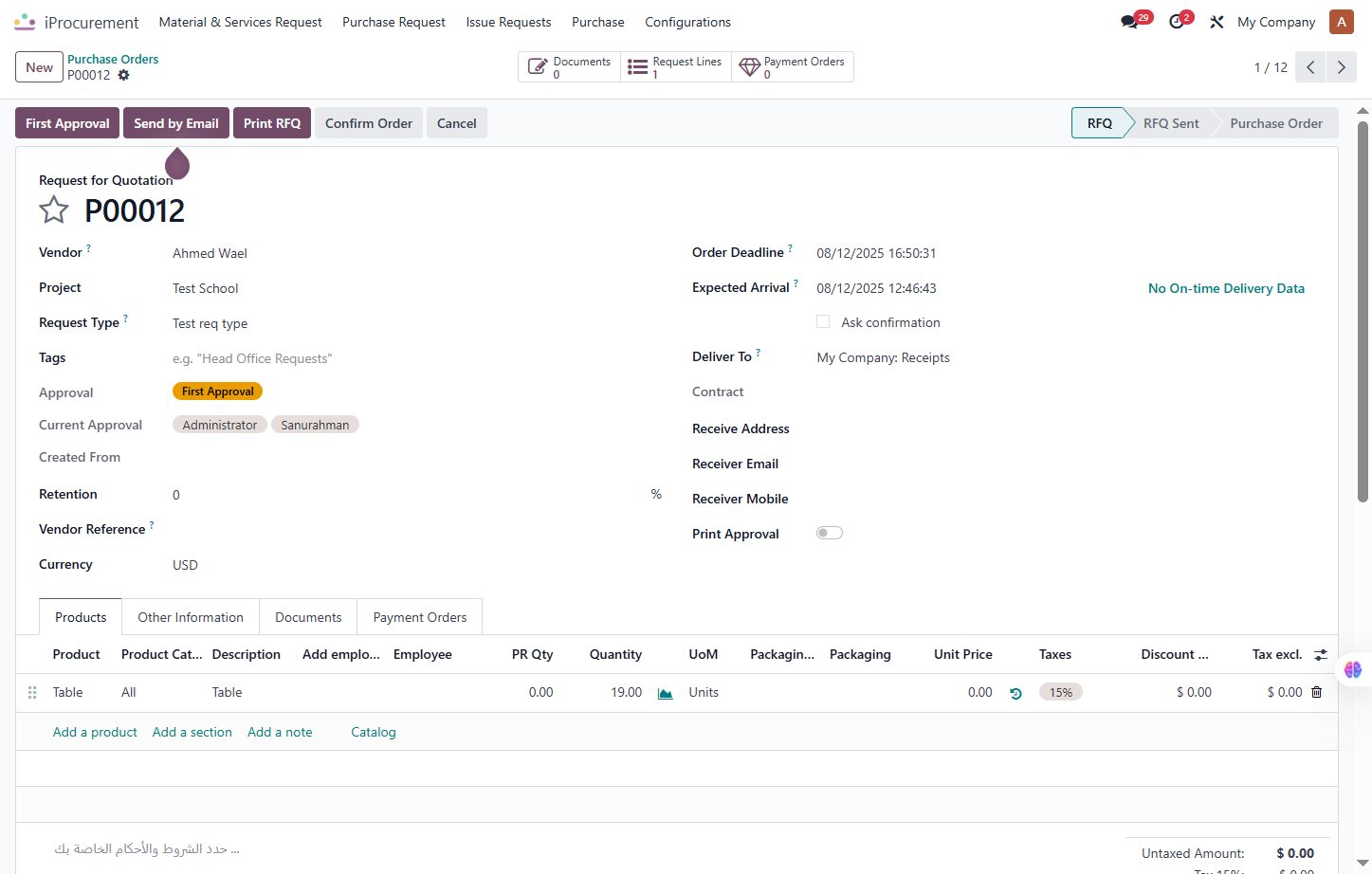Open the optional columns settings icon
This screenshot has width=1372, height=874.
[x=1321, y=655]
